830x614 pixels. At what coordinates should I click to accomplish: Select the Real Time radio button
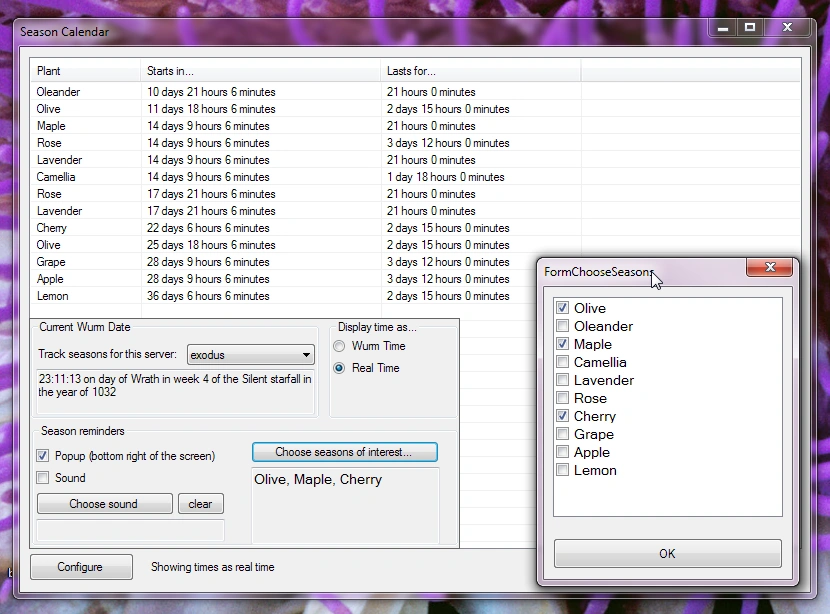coord(339,368)
